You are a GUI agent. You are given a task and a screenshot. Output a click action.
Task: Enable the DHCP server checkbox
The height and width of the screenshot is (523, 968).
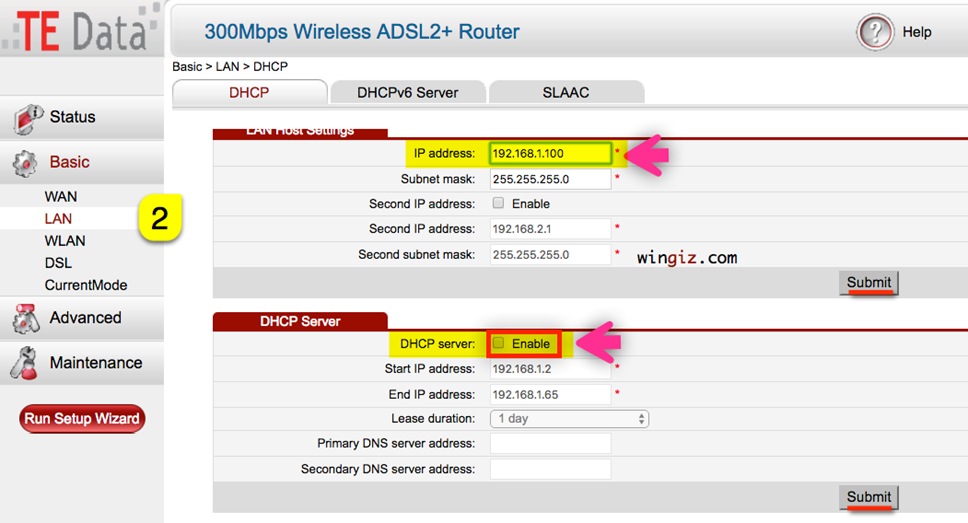pyautogui.click(x=498, y=343)
